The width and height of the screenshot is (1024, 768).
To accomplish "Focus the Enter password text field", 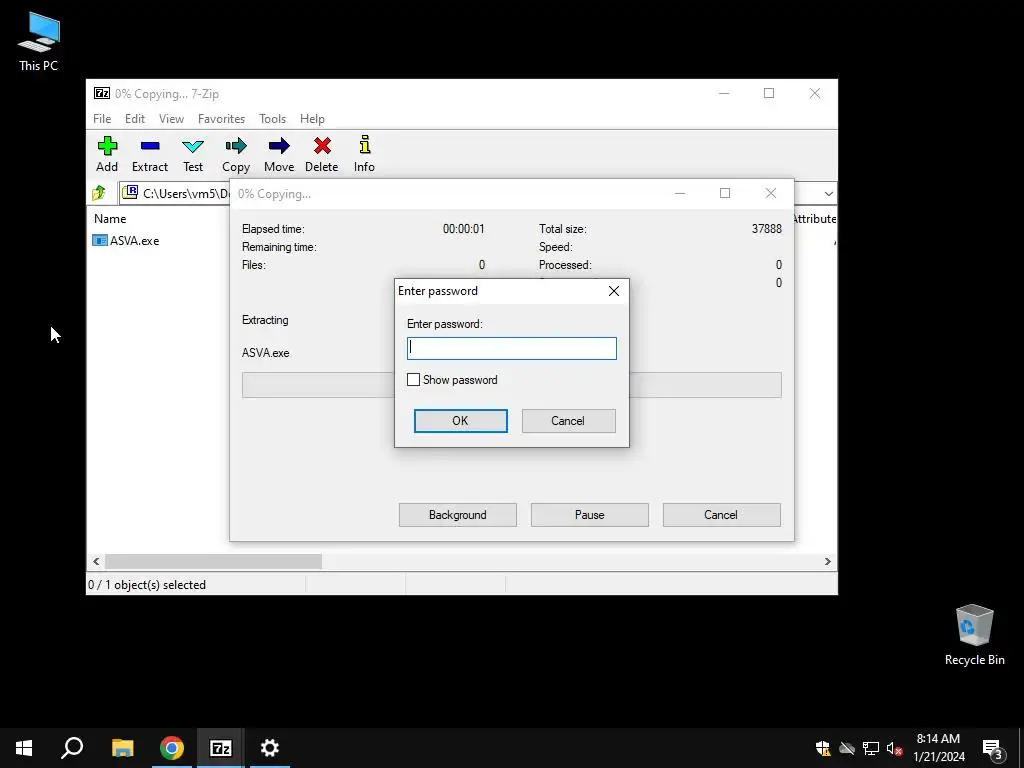I will click(511, 348).
